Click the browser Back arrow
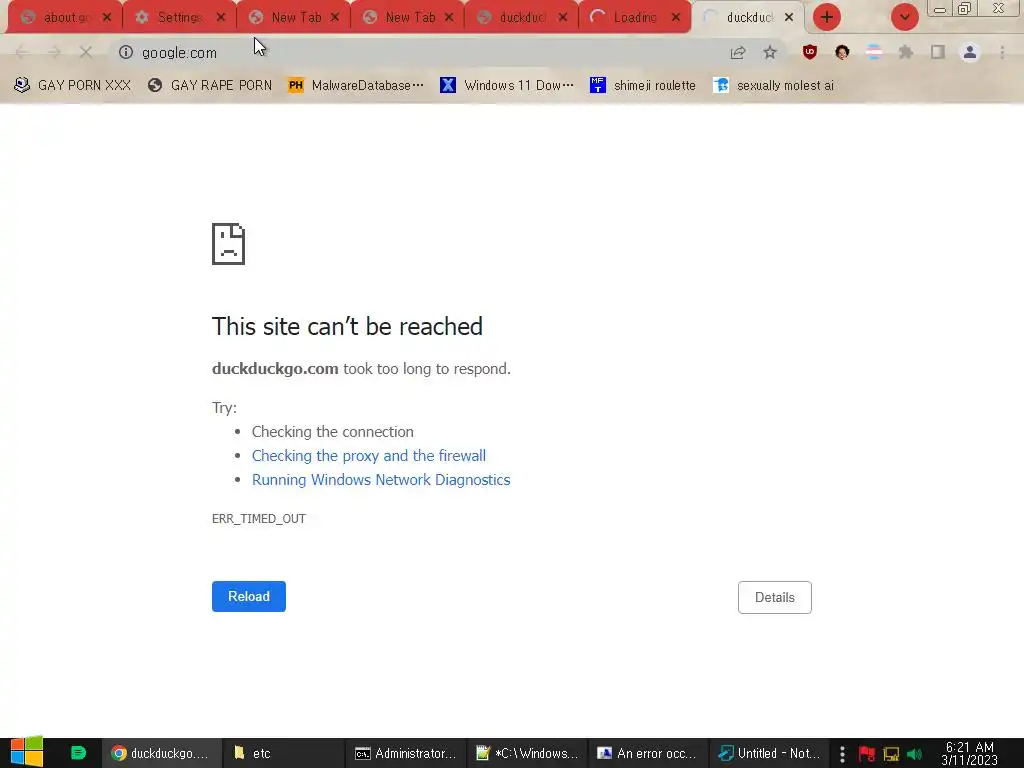This screenshot has width=1024, height=768. pyautogui.click(x=22, y=52)
